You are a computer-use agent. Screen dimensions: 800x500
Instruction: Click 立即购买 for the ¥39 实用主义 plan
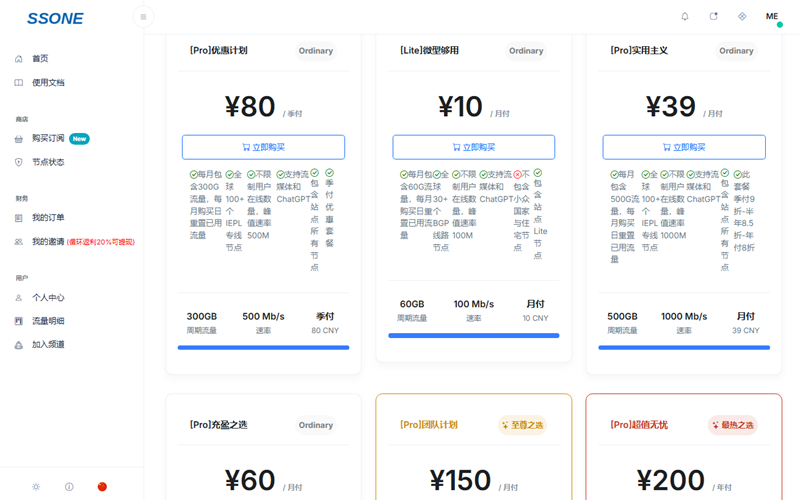coord(684,147)
